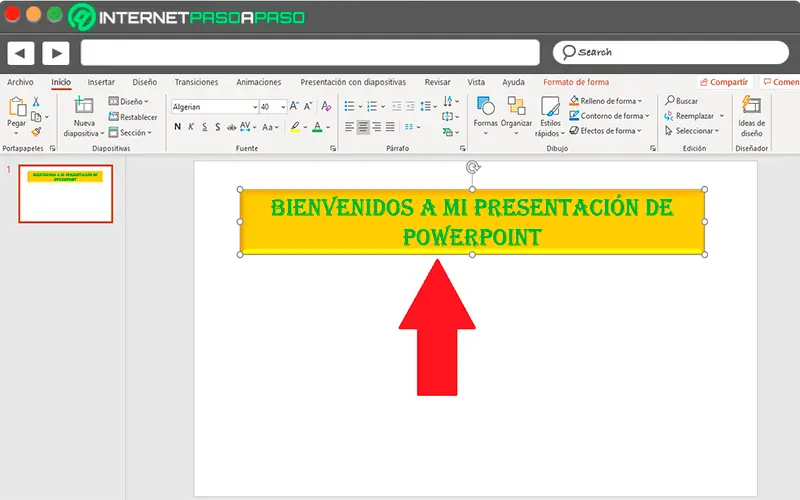The image size is (800, 500).
Task: Toggle underline (S) formatting
Action: [204, 127]
